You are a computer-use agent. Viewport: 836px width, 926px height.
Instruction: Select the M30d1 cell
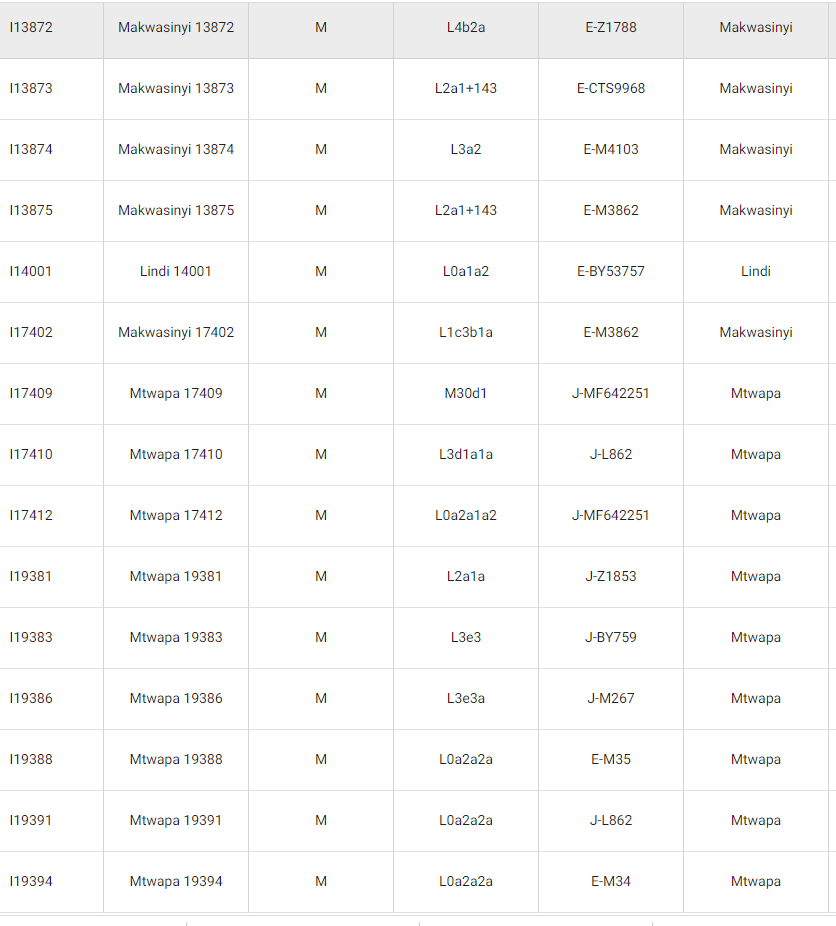pyautogui.click(x=466, y=393)
